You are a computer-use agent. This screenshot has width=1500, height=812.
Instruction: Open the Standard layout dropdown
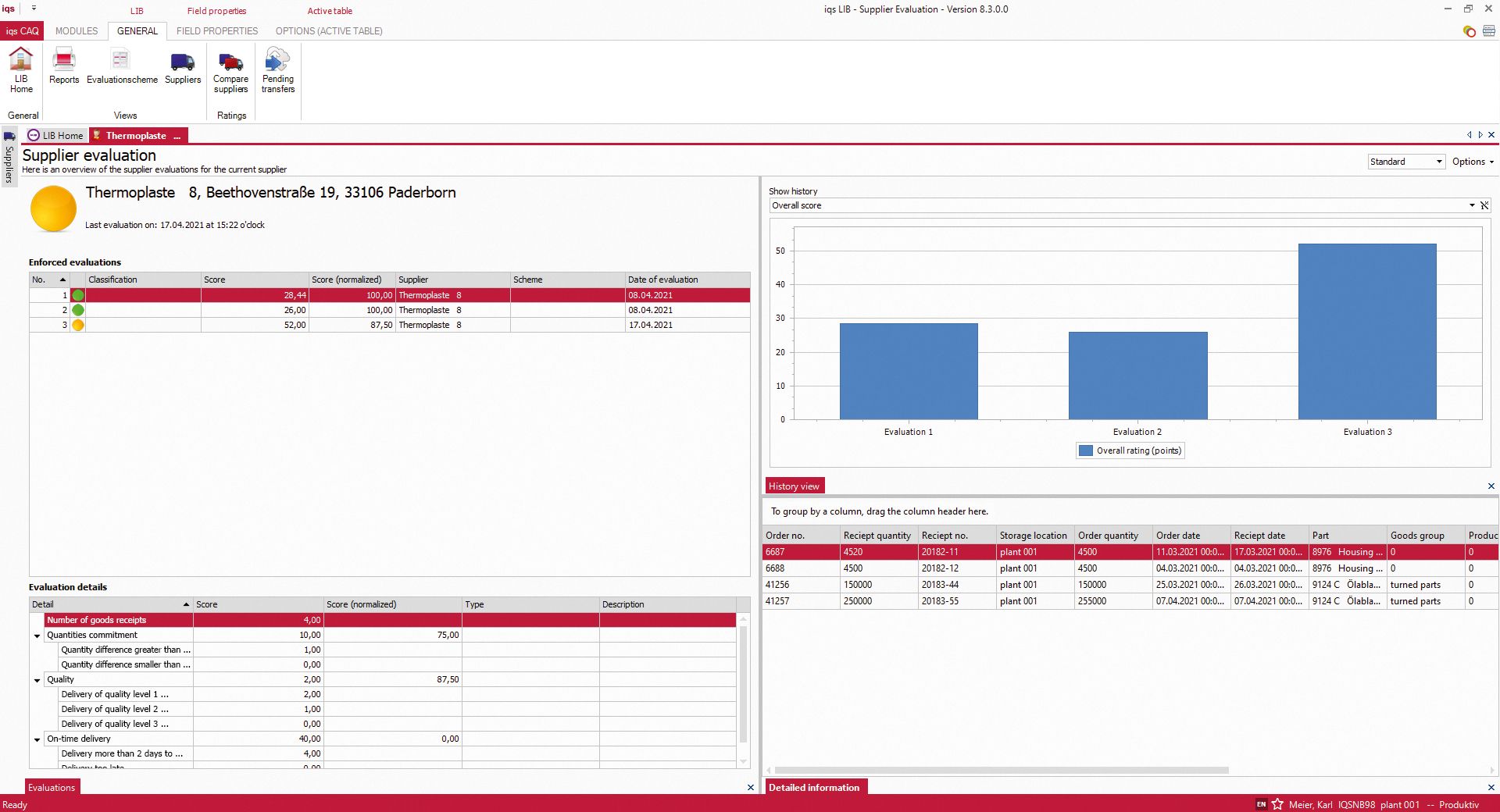tap(1439, 162)
